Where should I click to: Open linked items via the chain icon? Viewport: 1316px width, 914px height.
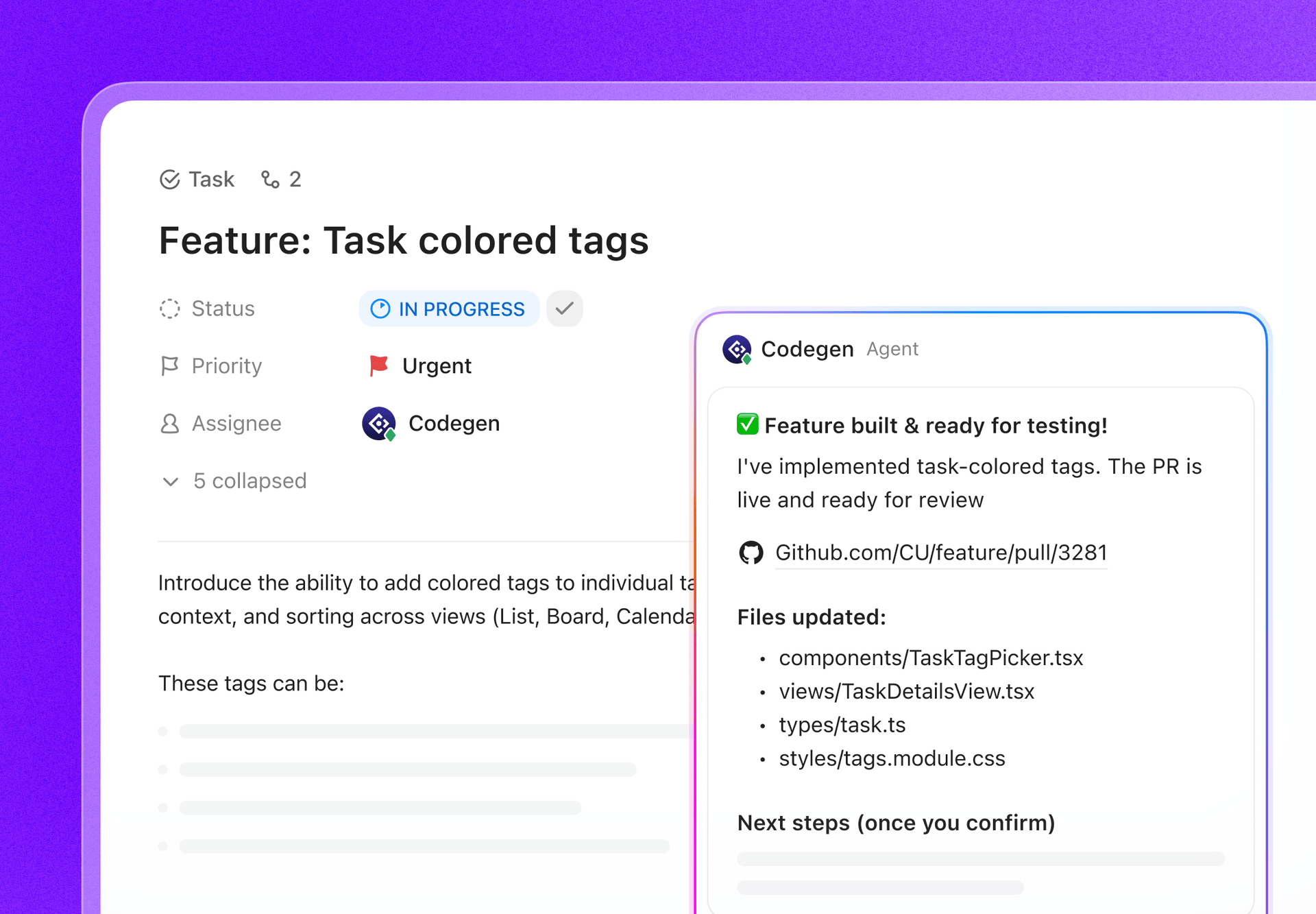click(269, 180)
